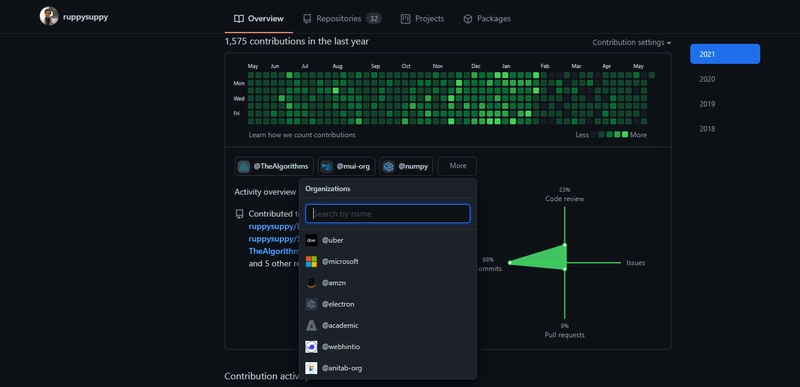Open the ruppysuppy profile avatar
The image size is (800, 387).
coord(49,16)
